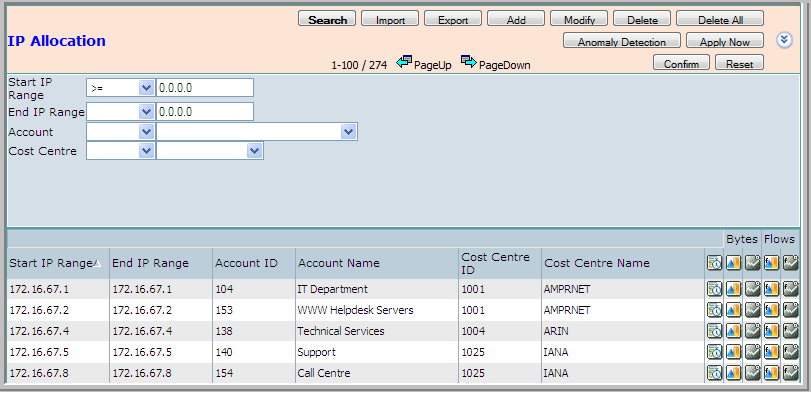This screenshot has width=811, height=393.
Task: Click the Import button
Action: pyautogui.click(x=390, y=19)
